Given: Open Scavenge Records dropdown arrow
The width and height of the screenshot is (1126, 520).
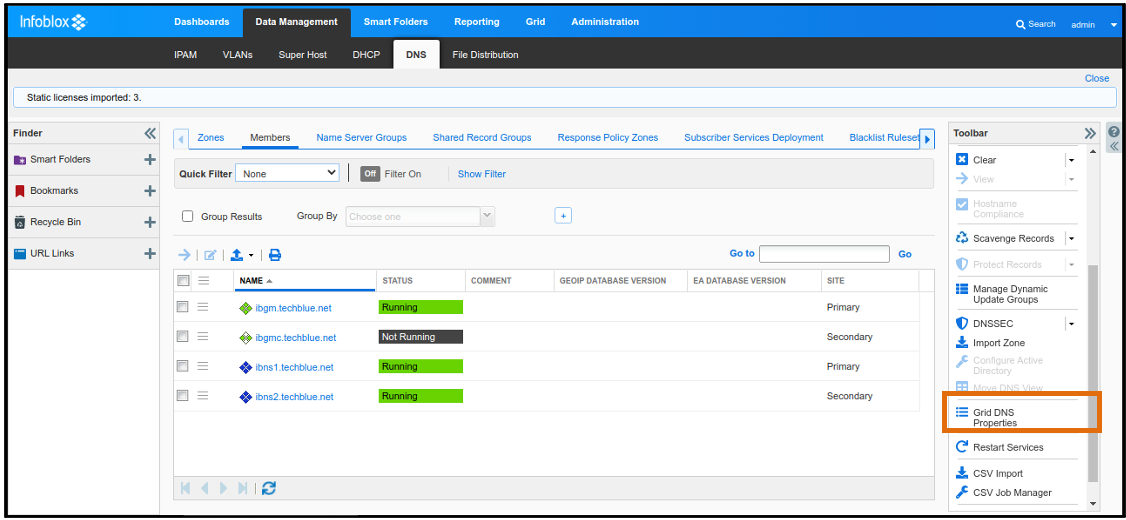Looking at the screenshot, I should [x=1071, y=238].
